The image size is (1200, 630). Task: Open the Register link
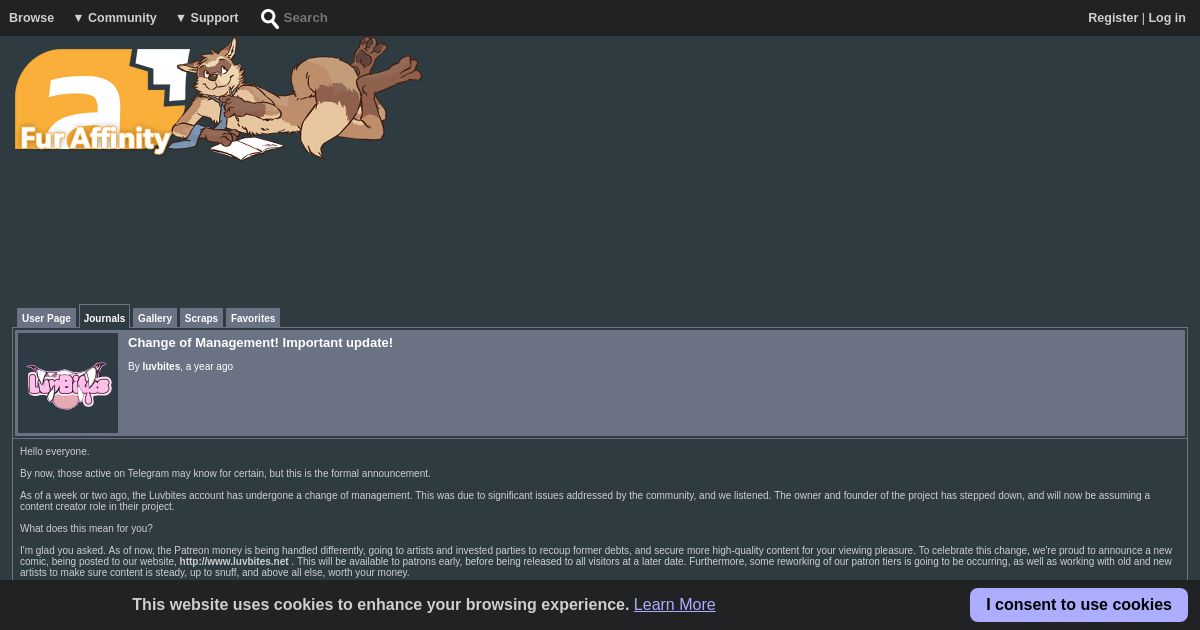(1113, 18)
